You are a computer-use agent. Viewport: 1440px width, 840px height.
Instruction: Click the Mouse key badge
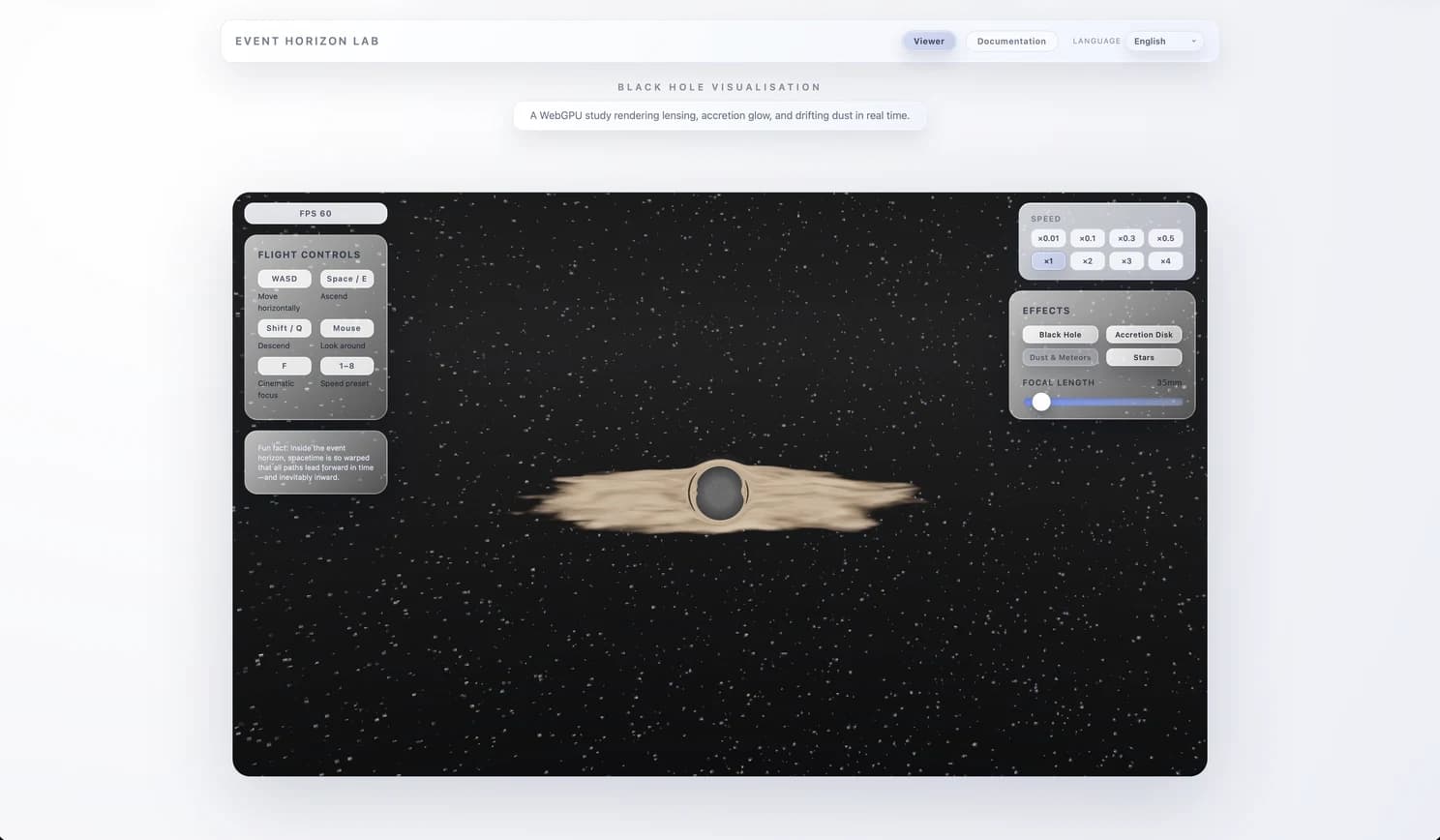pos(346,328)
